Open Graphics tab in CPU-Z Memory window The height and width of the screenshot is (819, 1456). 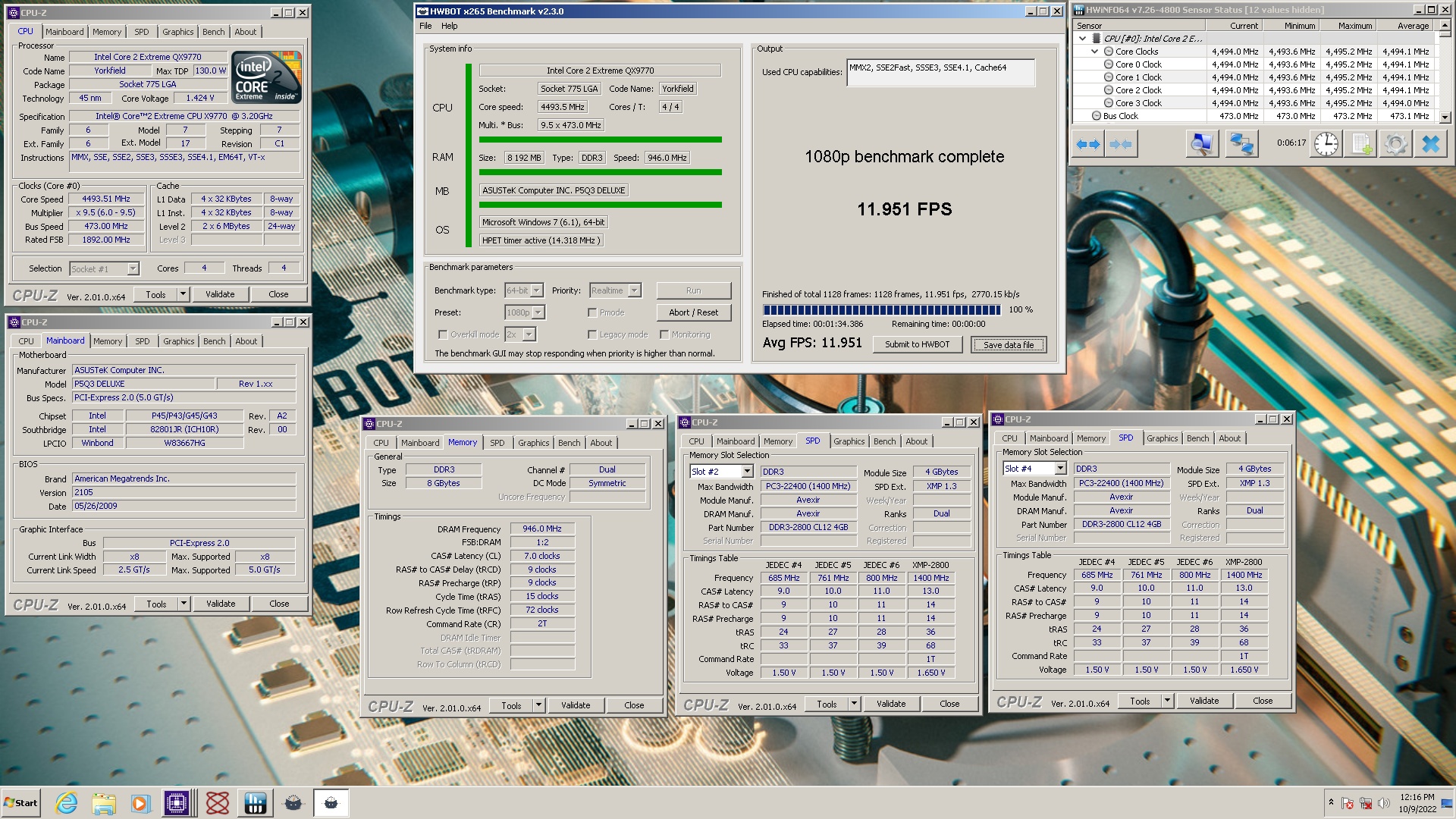534,443
